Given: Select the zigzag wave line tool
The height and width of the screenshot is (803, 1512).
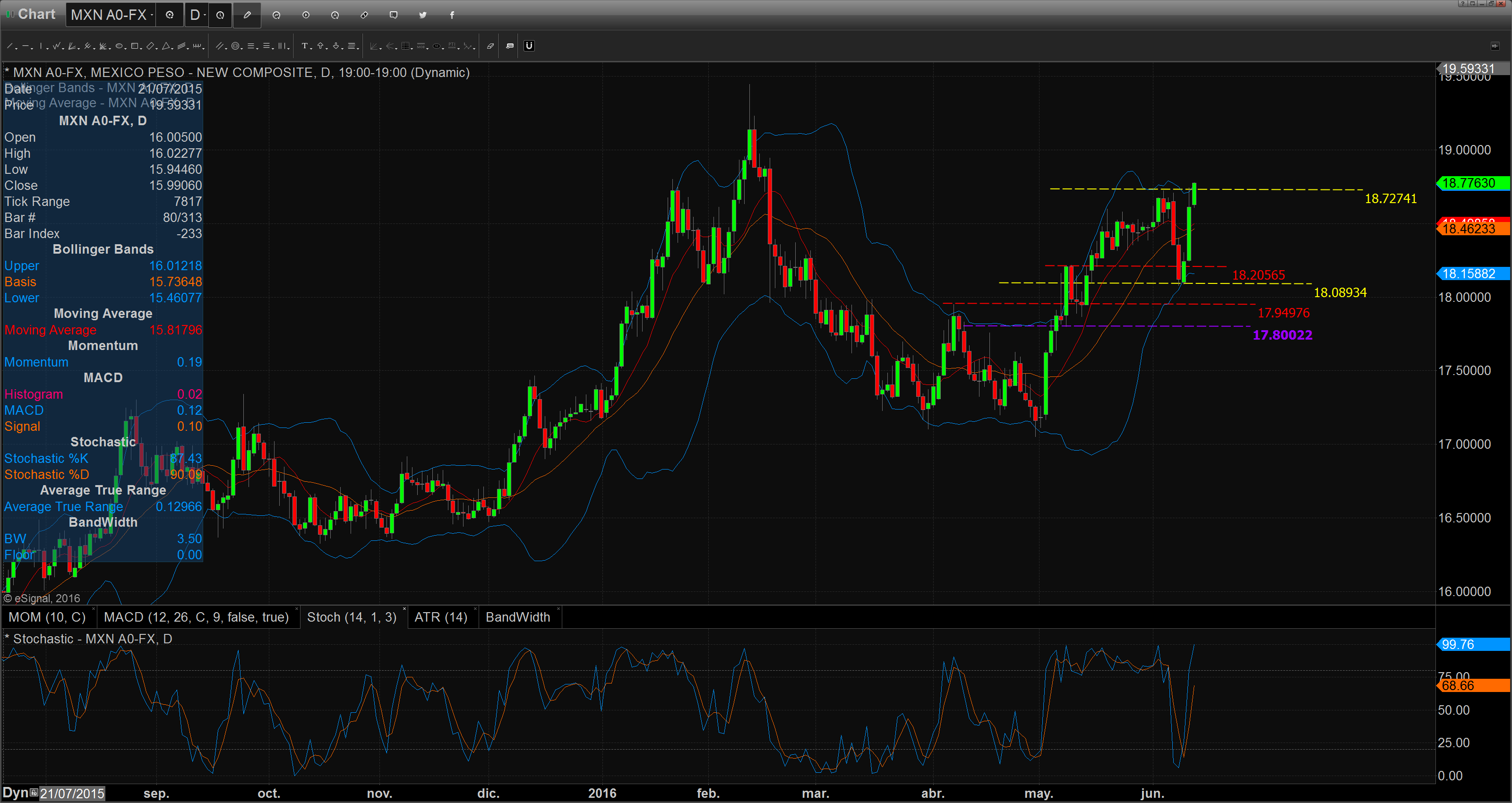Looking at the screenshot, I should 56,46.
